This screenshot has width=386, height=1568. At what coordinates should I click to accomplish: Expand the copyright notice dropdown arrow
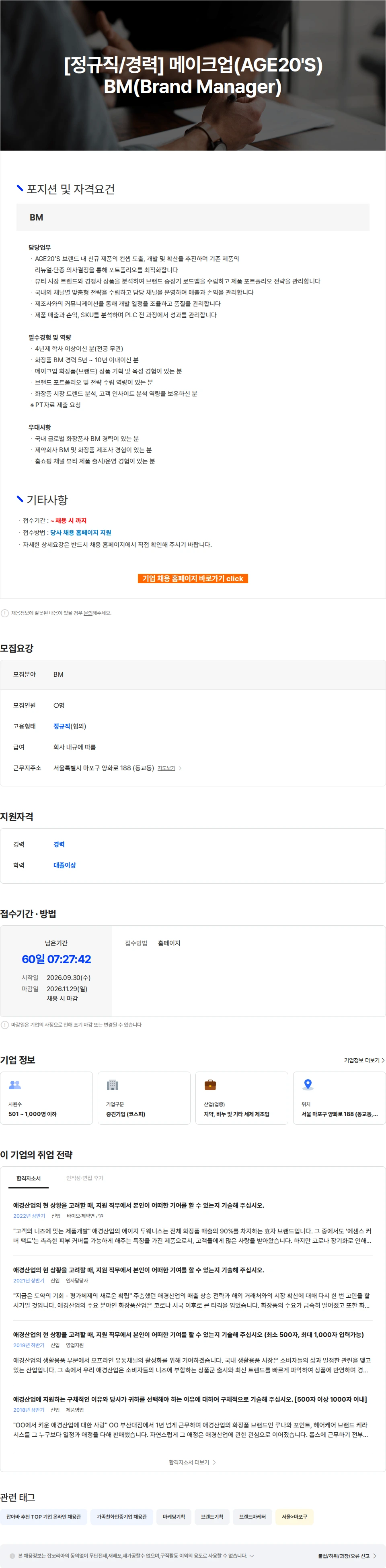(252, 1556)
